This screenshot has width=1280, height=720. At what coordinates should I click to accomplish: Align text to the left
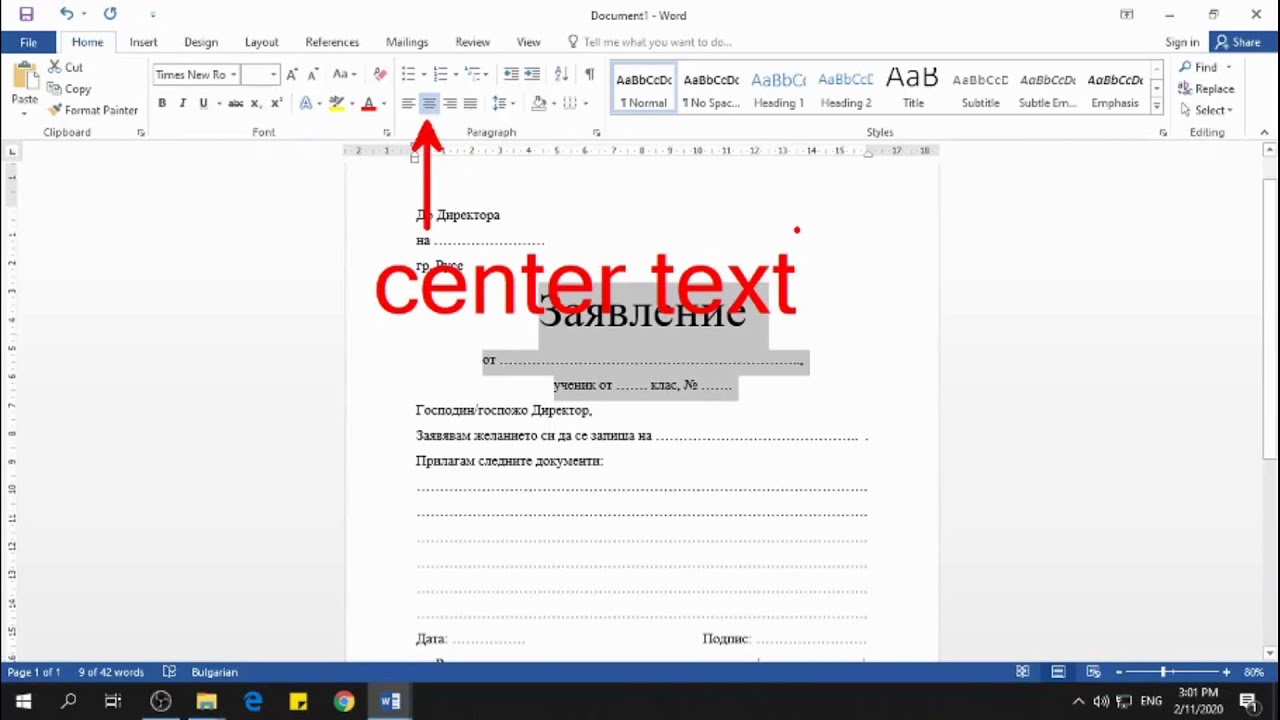(x=408, y=103)
